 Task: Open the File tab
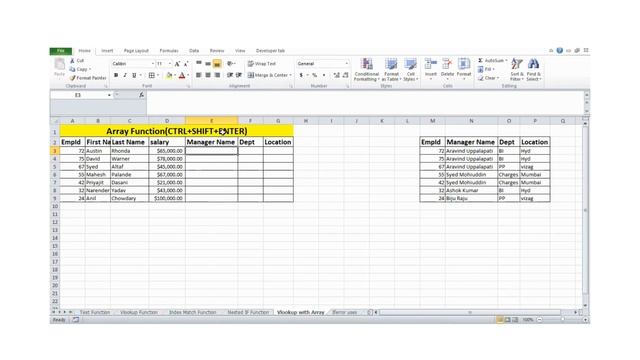coord(60,51)
